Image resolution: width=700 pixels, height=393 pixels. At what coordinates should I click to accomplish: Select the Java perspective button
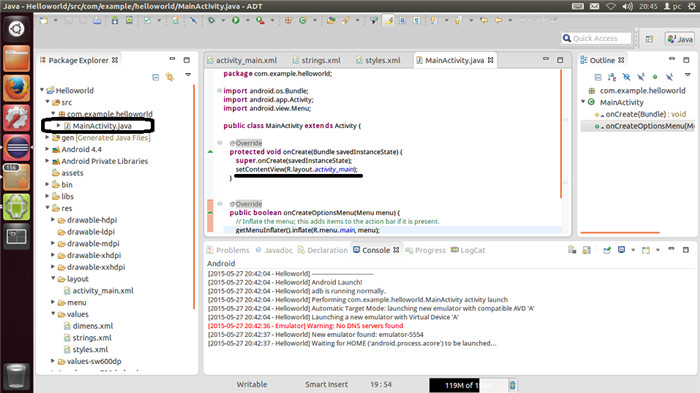[680, 39]
